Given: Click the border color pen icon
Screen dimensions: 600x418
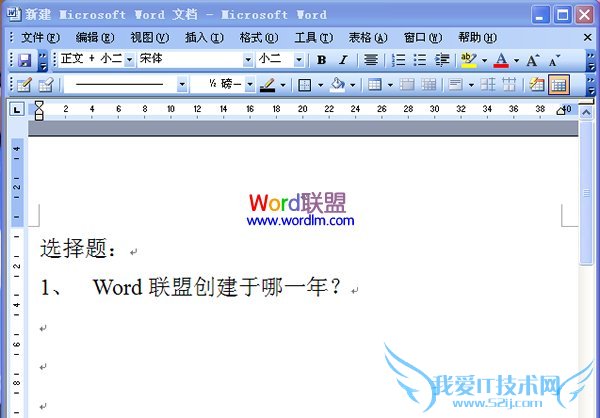Looking at the screenshot, I should (x=267, y=85).
